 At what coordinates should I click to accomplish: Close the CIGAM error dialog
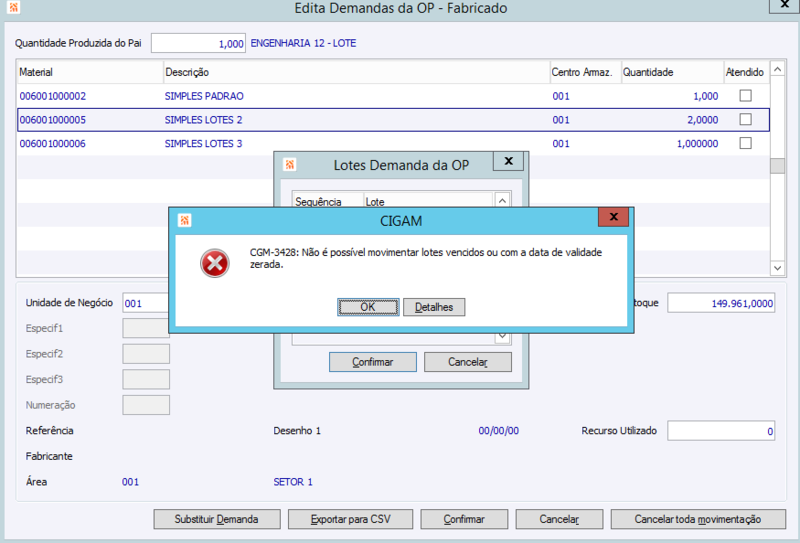coord(613,217)
